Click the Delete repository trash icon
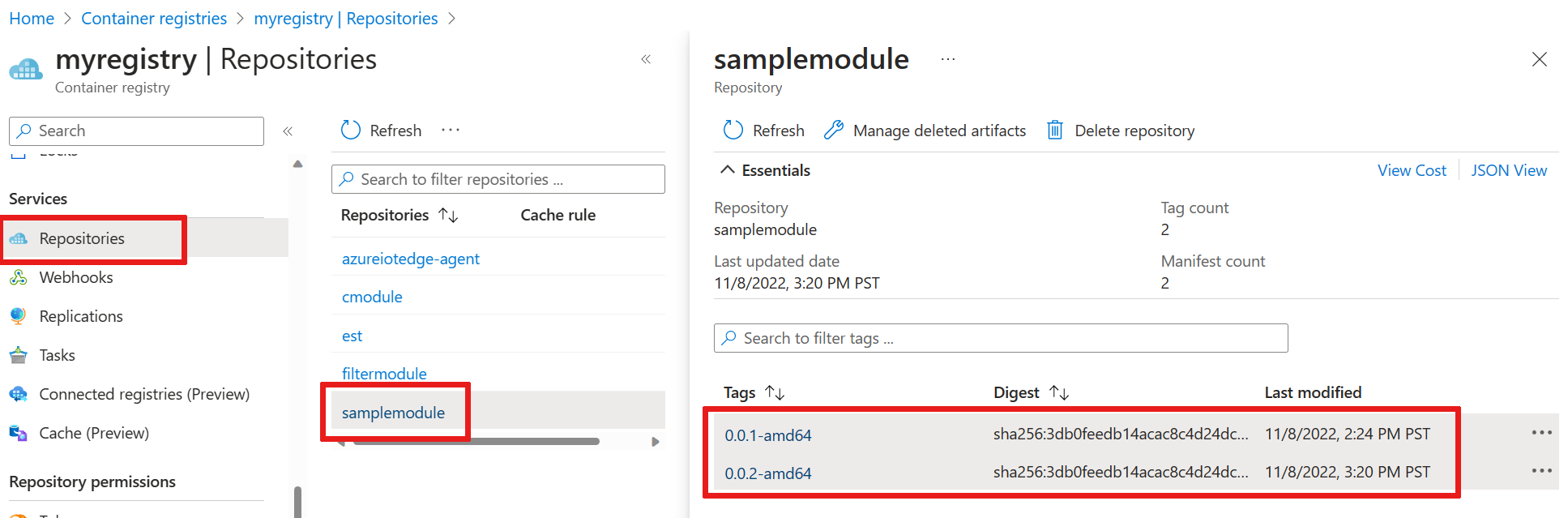The image size is (1568, 518). click(1054, 131)
